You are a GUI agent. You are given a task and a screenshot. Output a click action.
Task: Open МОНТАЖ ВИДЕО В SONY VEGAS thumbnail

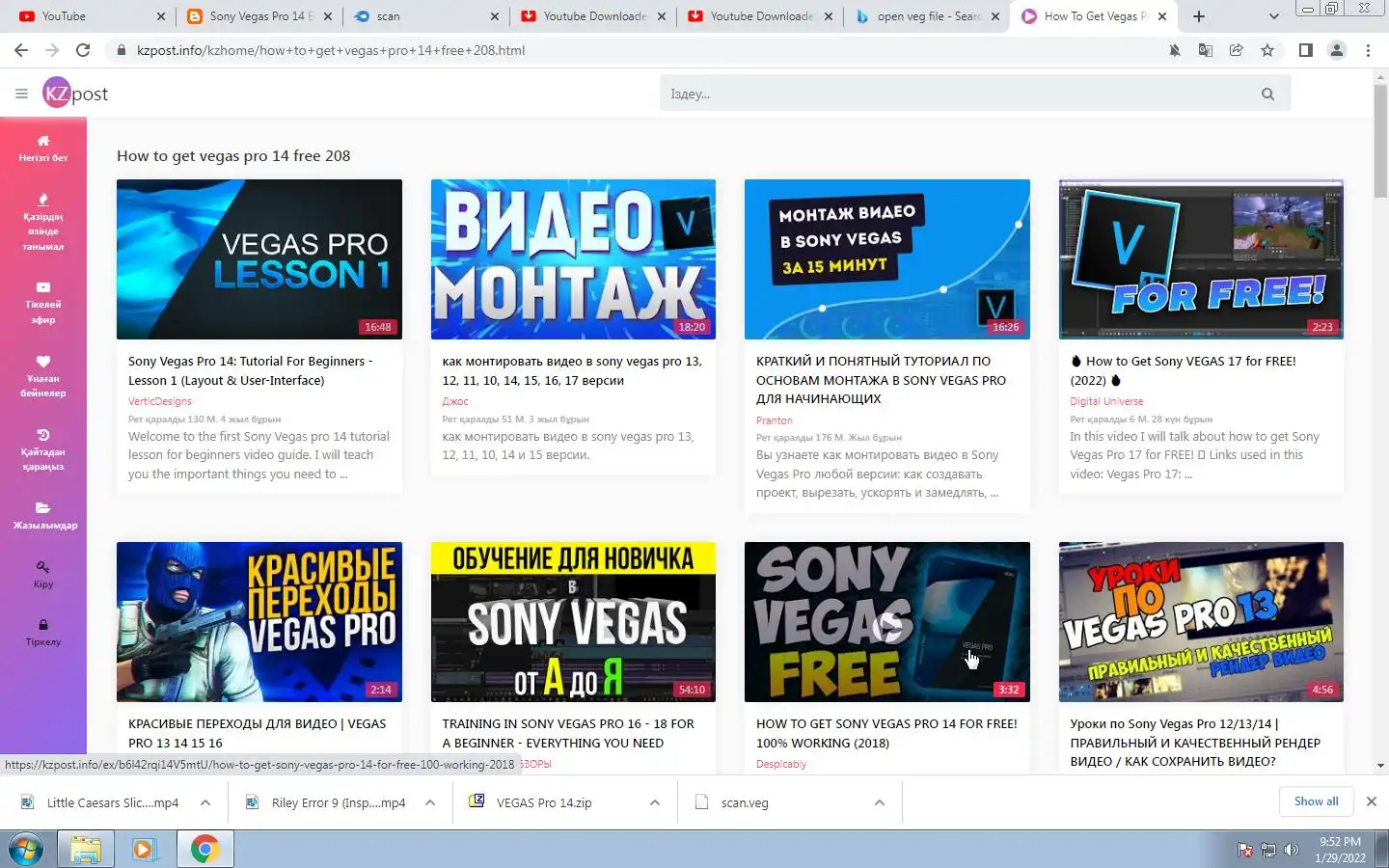[887, 259]
